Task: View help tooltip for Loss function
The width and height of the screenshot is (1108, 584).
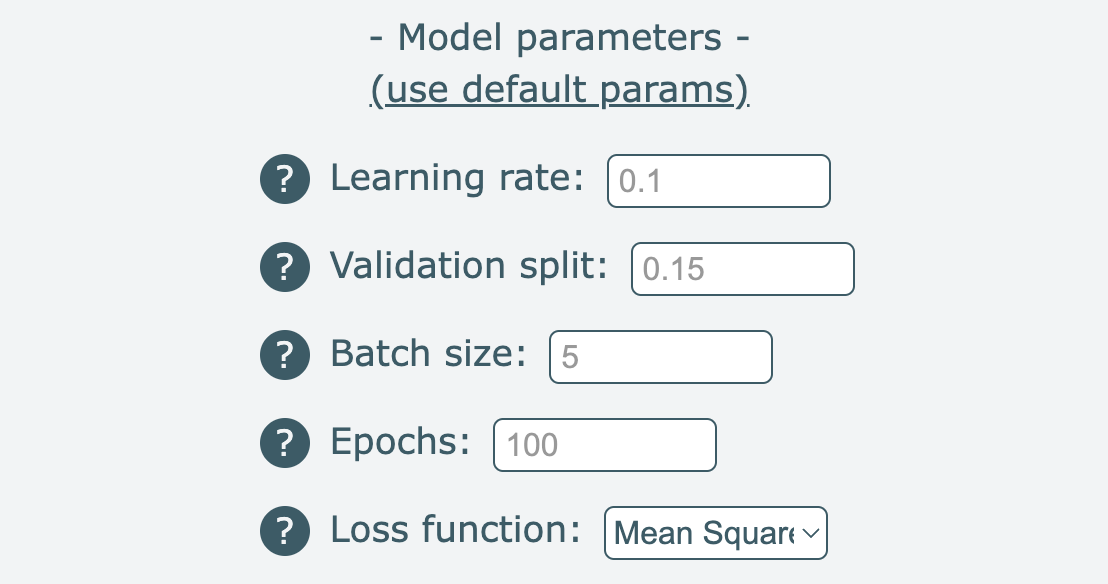Action: point(285,531)
